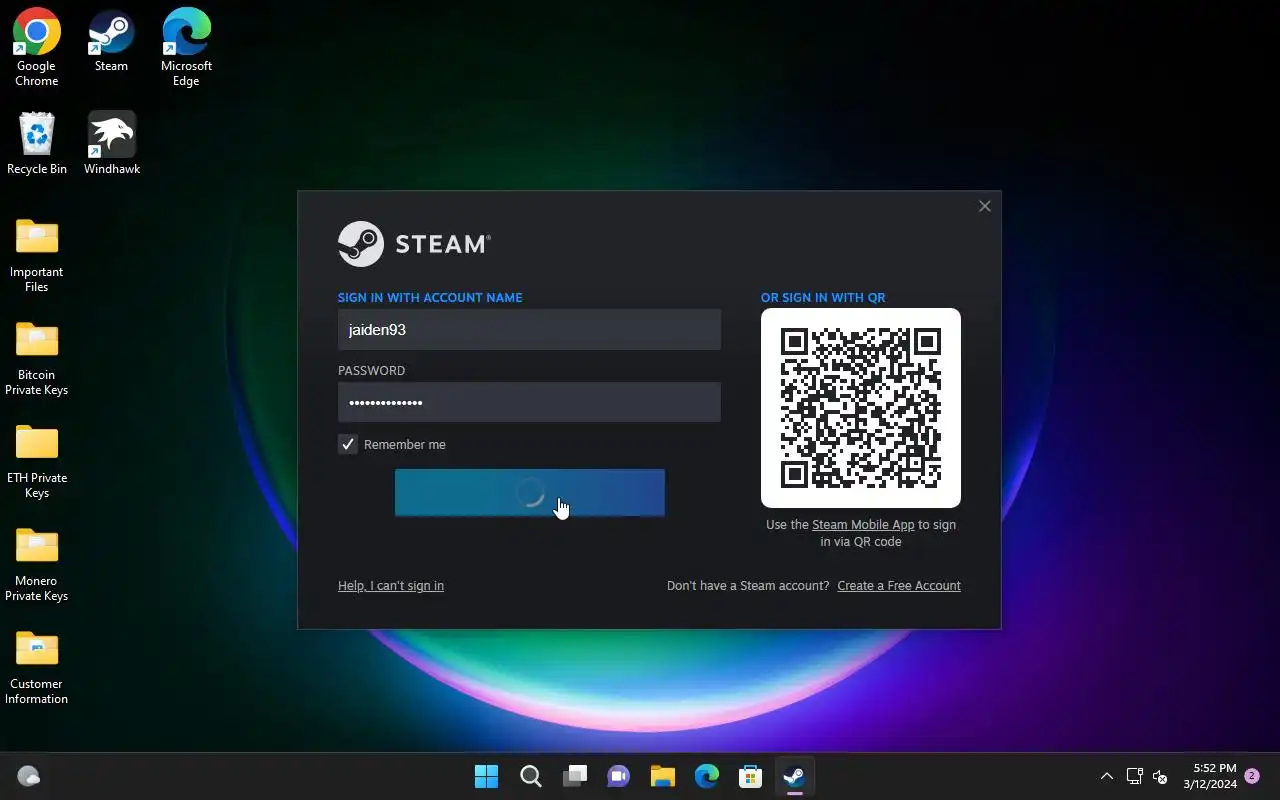
Task: Open taskbar Search
Action: pyautogui.click(x=531, y=776)
